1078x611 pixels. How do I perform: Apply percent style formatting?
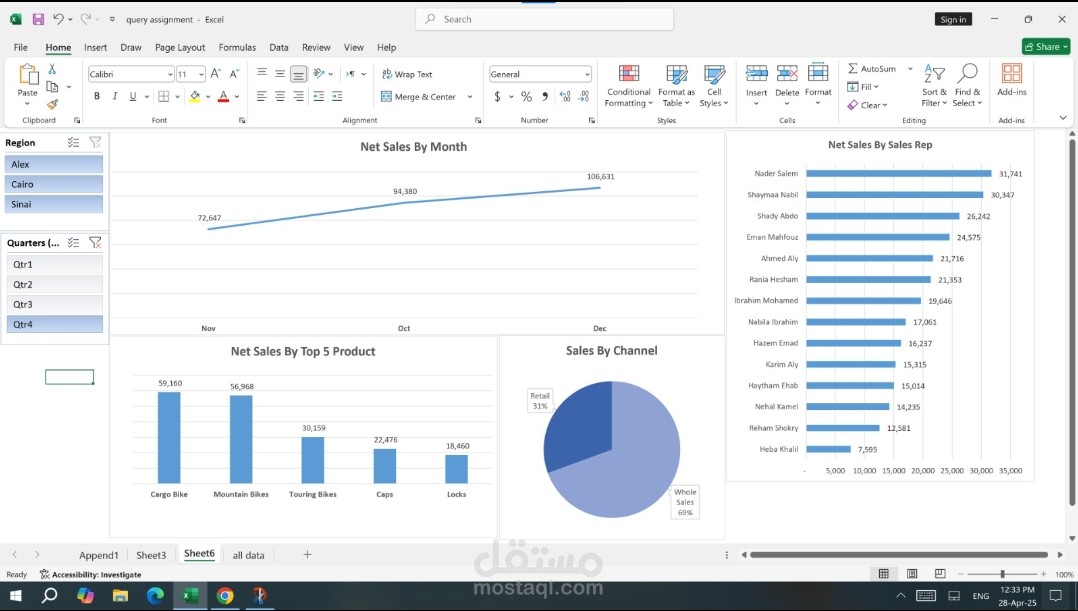[527, 97]
